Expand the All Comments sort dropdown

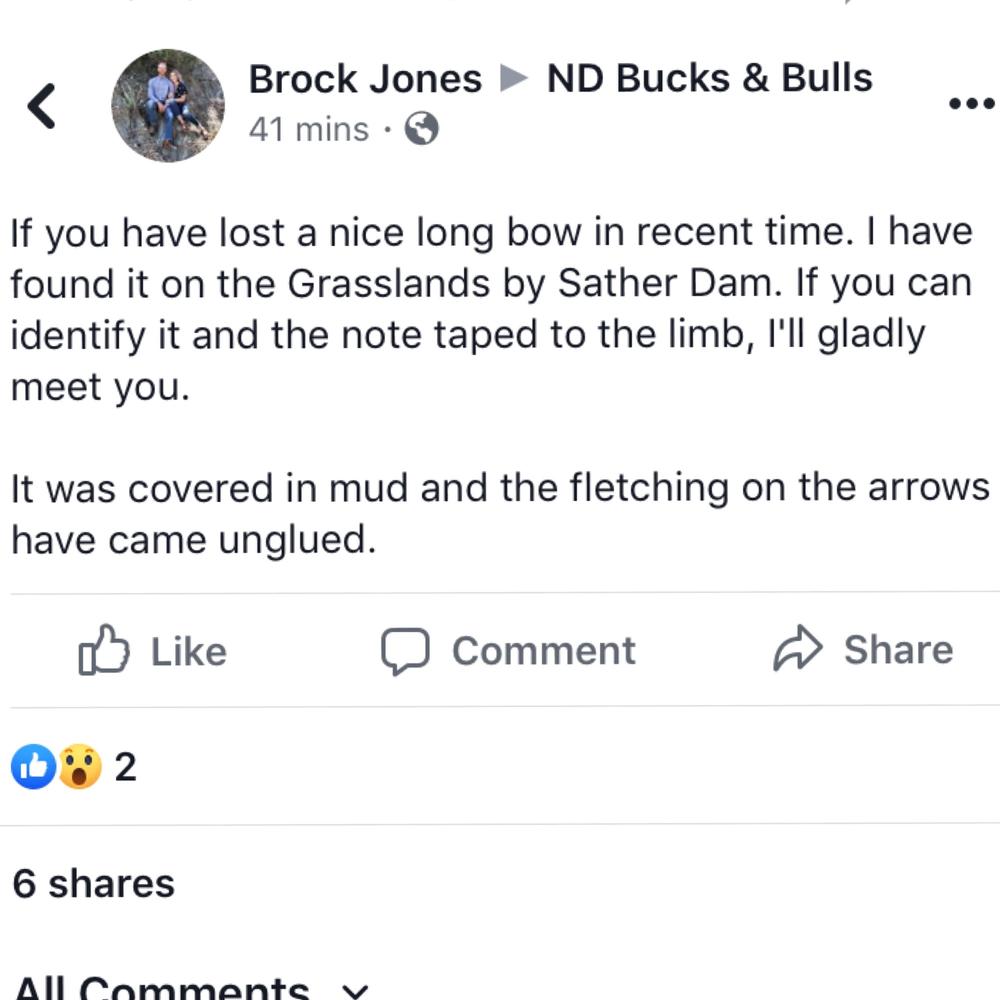coord(160,988)
